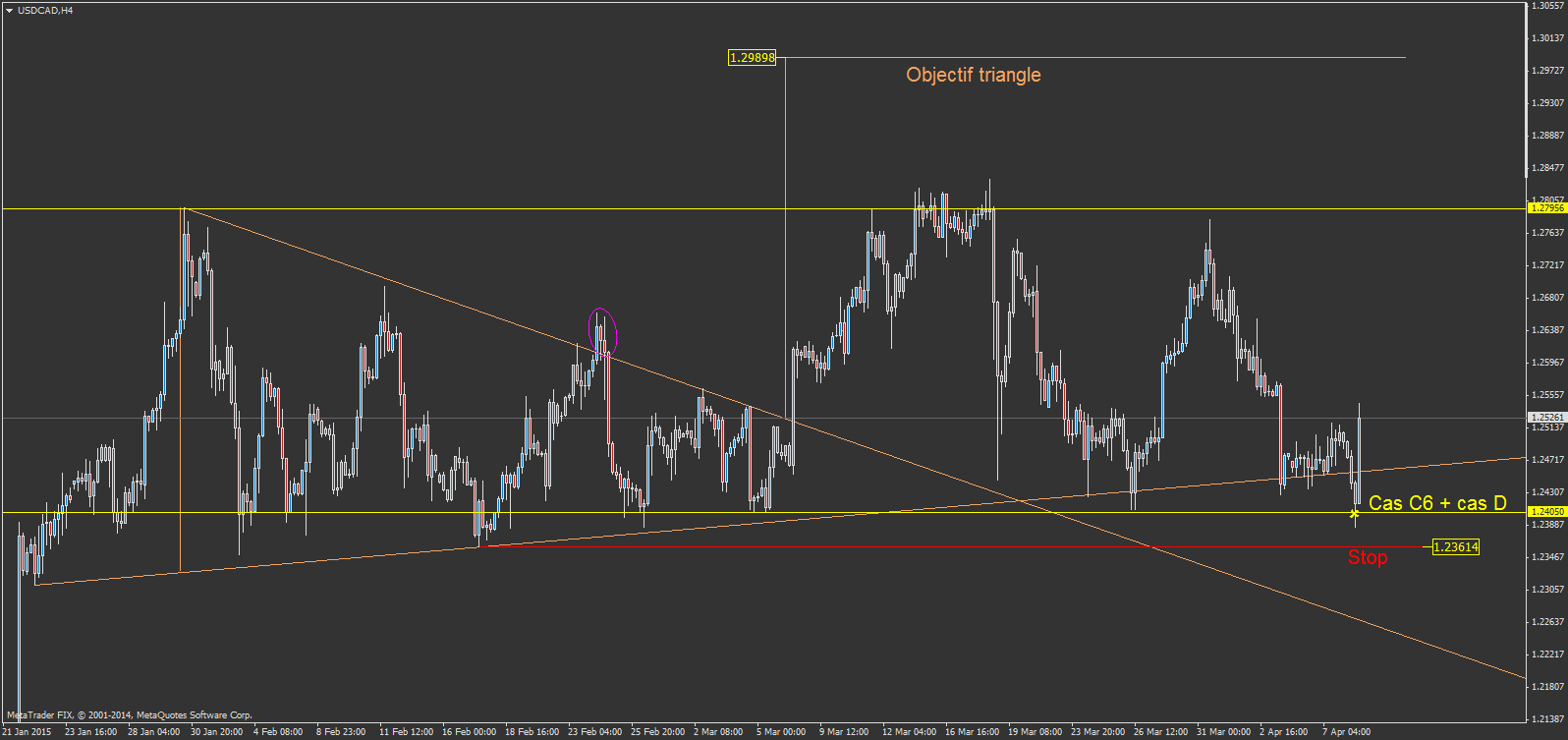Select the yellow cross marker near Cas C6
Screen dimensions: 1568x740
(x=1354, y=513)
